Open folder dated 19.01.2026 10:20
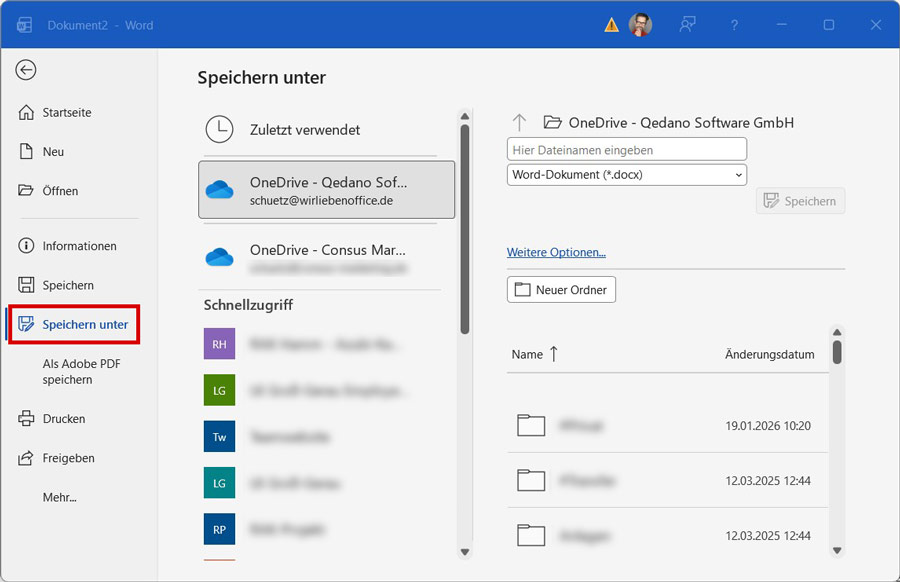Image resolution: width=900 pixels, height=582 pixels. click(668, 425)
